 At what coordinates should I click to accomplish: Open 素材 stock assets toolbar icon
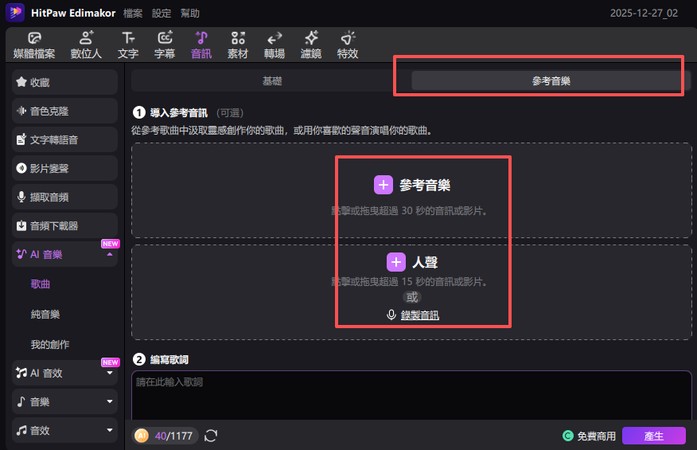click(x=238, y=45)
